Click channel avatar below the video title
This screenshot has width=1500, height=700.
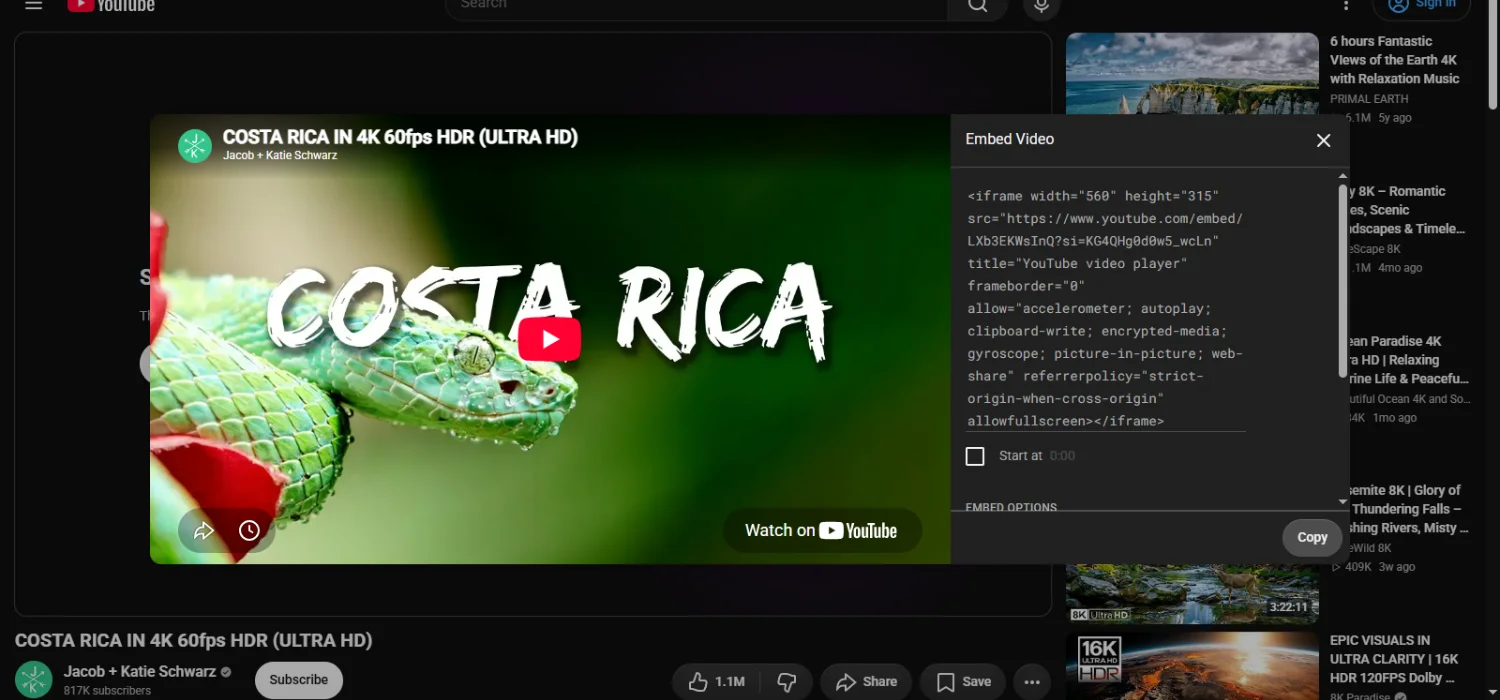pyautogui.click(x=33, y=680)
